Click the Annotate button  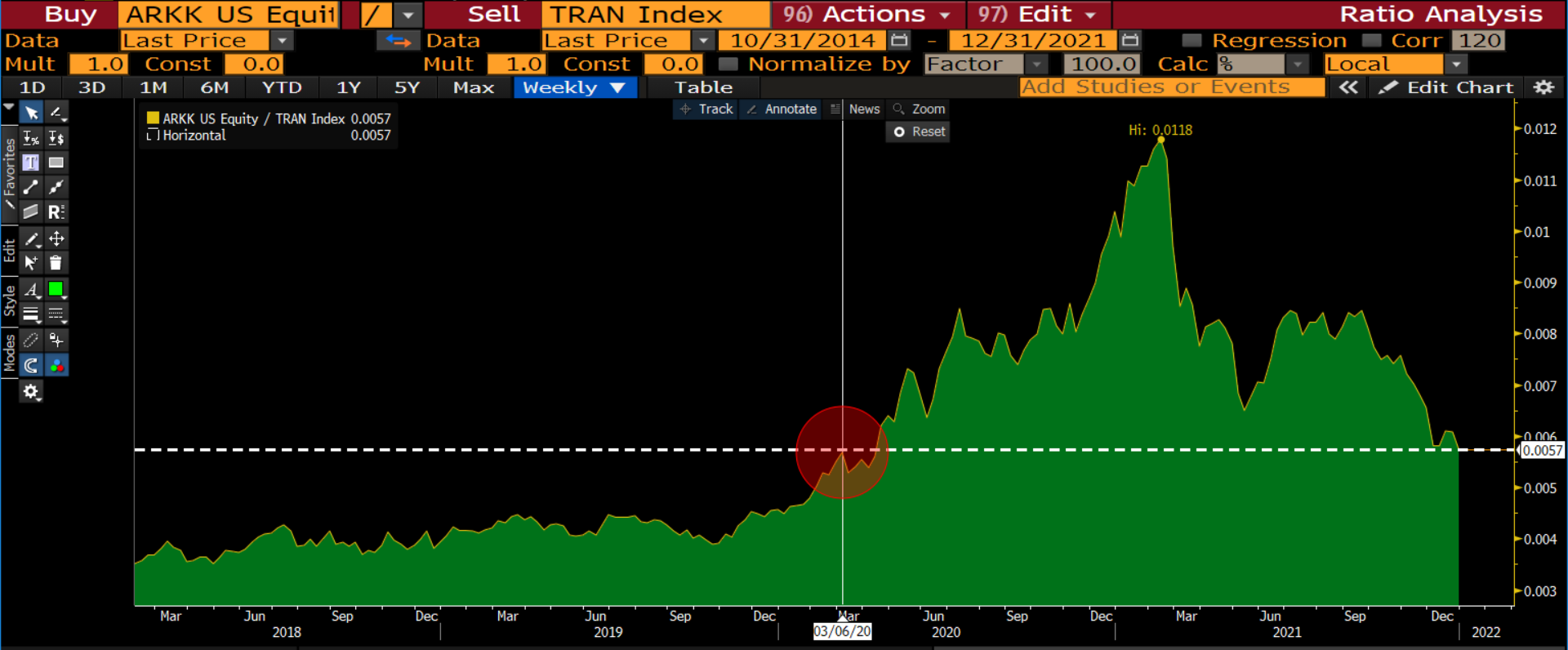coord(781,109)
